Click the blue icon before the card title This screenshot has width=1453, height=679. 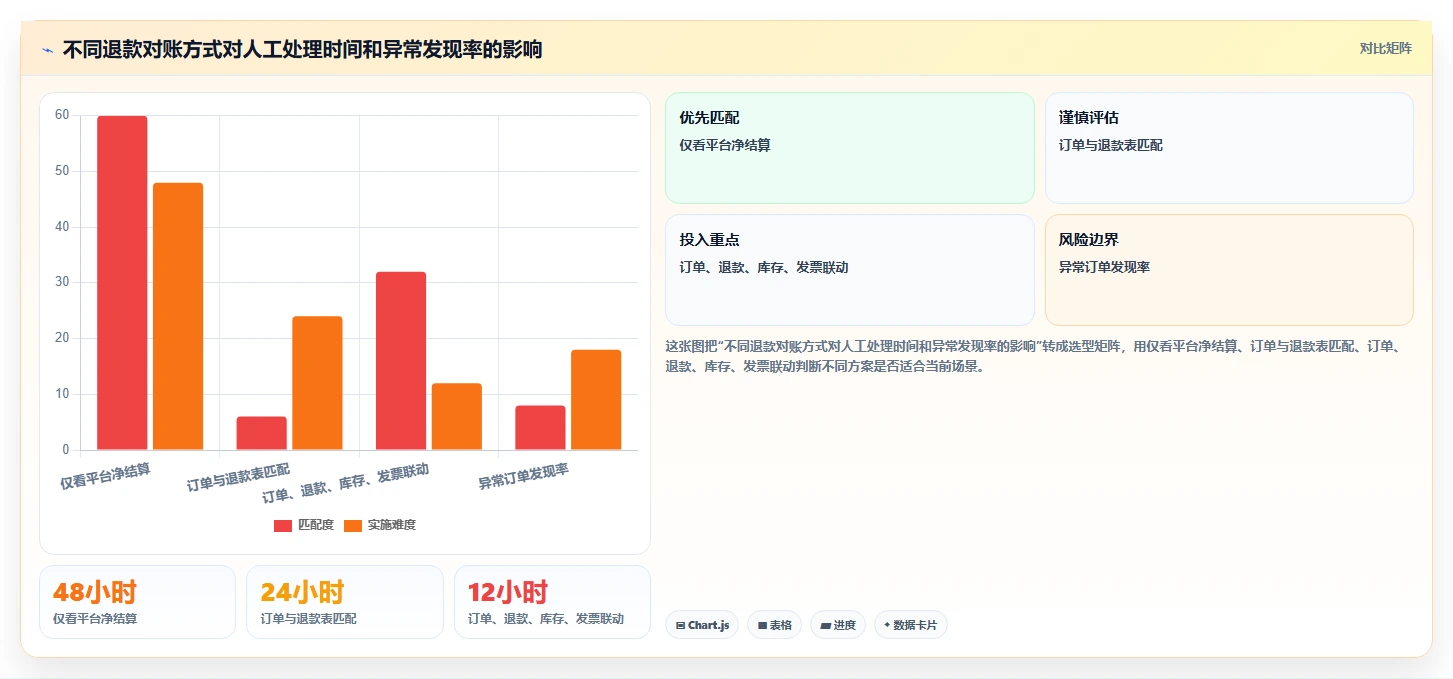(47, 50)
